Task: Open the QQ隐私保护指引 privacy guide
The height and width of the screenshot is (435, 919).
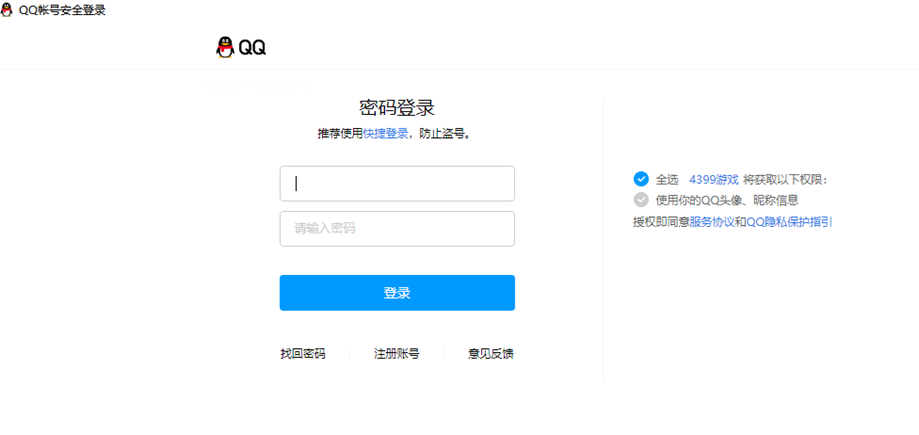Action: click(x=789, y=222)
